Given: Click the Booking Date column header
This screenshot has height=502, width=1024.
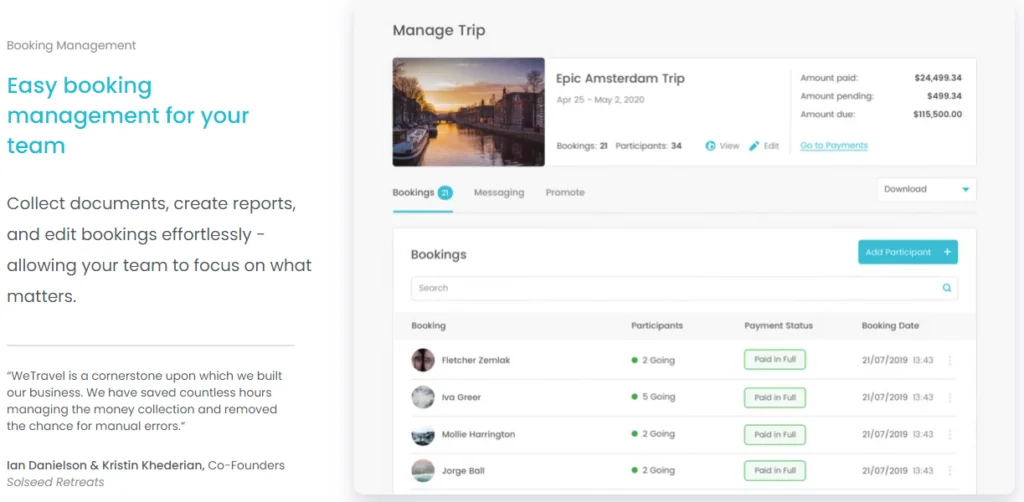Looking at the screenshot, I should pos(890,326).
